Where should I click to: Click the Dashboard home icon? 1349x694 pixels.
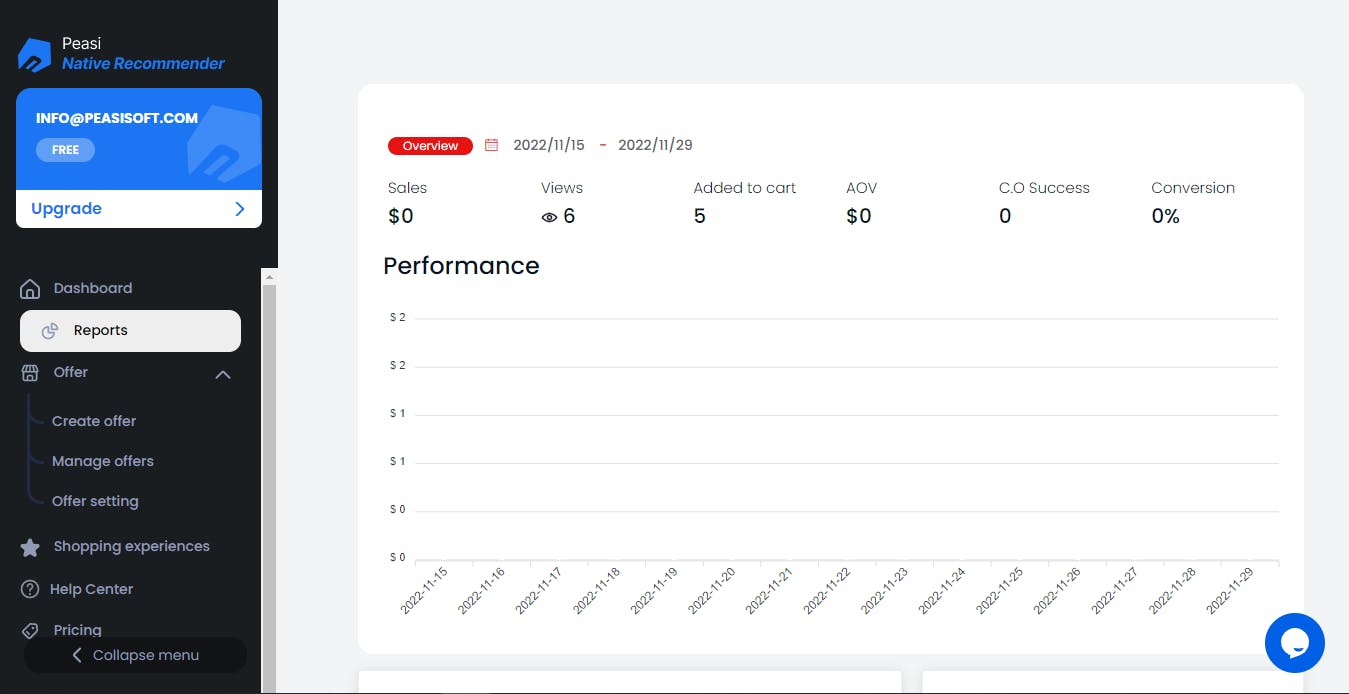[x=30, y=289]
